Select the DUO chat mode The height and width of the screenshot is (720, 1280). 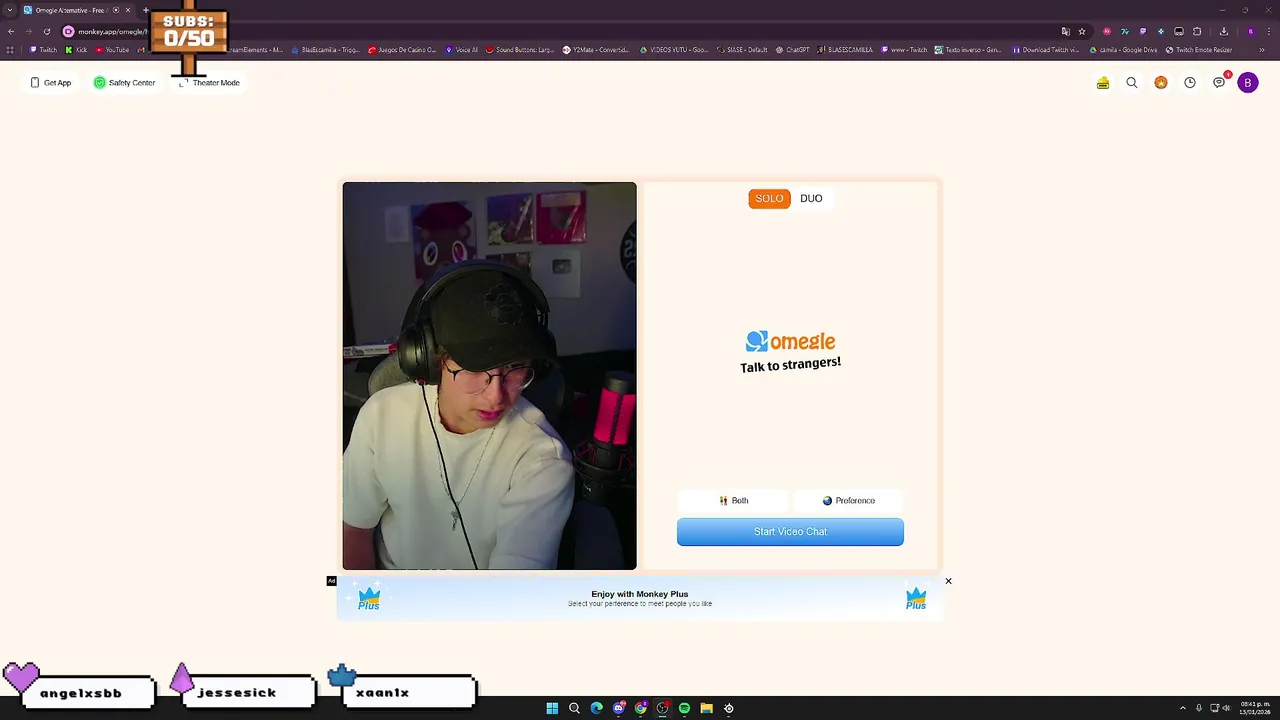[811, 198]
